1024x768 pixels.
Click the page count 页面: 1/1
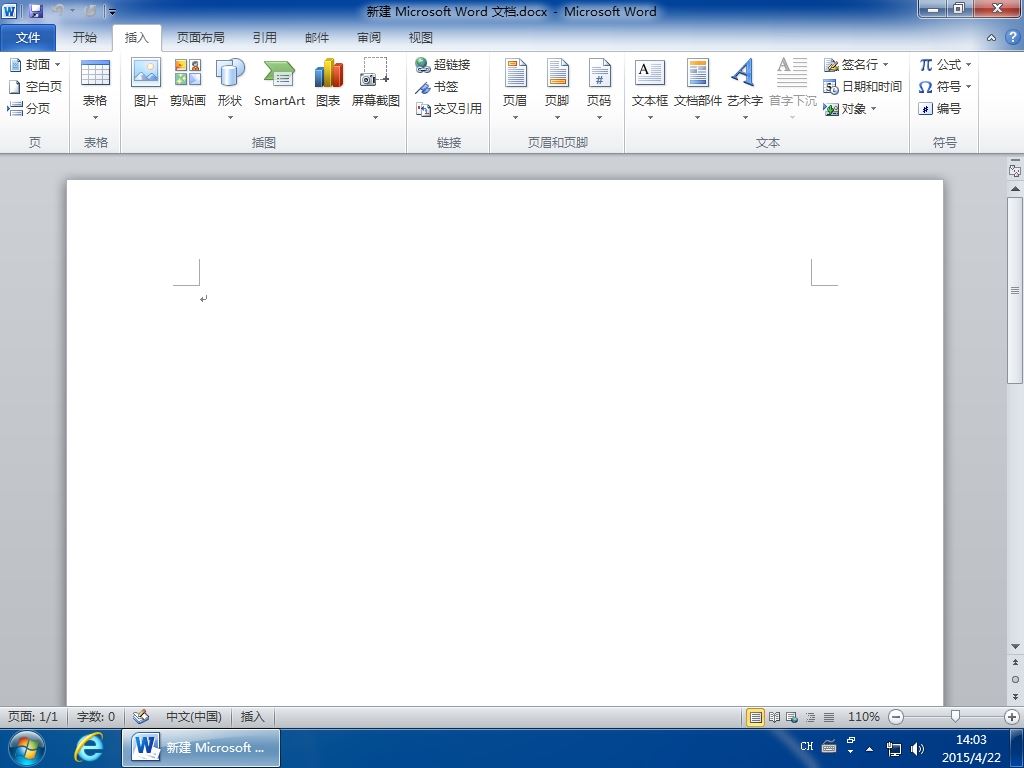[33, 716]
